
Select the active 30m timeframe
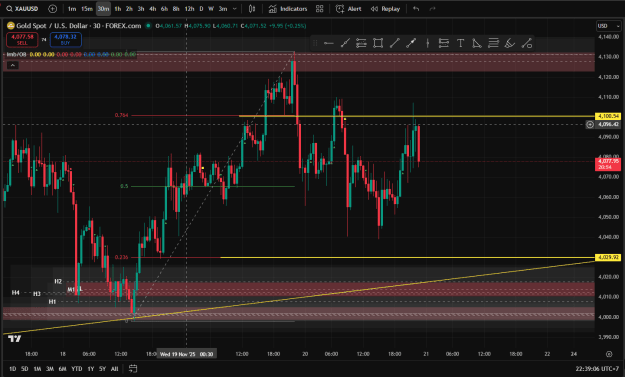pyautogui.click(x=103, y=9)
